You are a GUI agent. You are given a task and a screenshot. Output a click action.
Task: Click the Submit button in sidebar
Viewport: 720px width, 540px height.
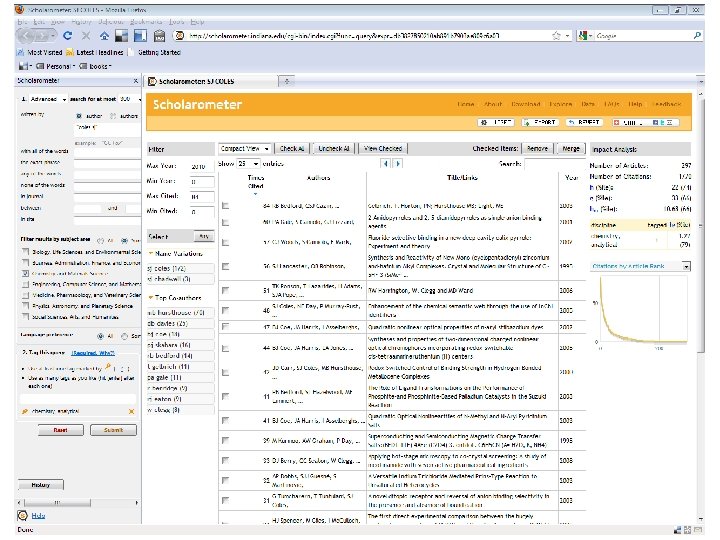113,430
